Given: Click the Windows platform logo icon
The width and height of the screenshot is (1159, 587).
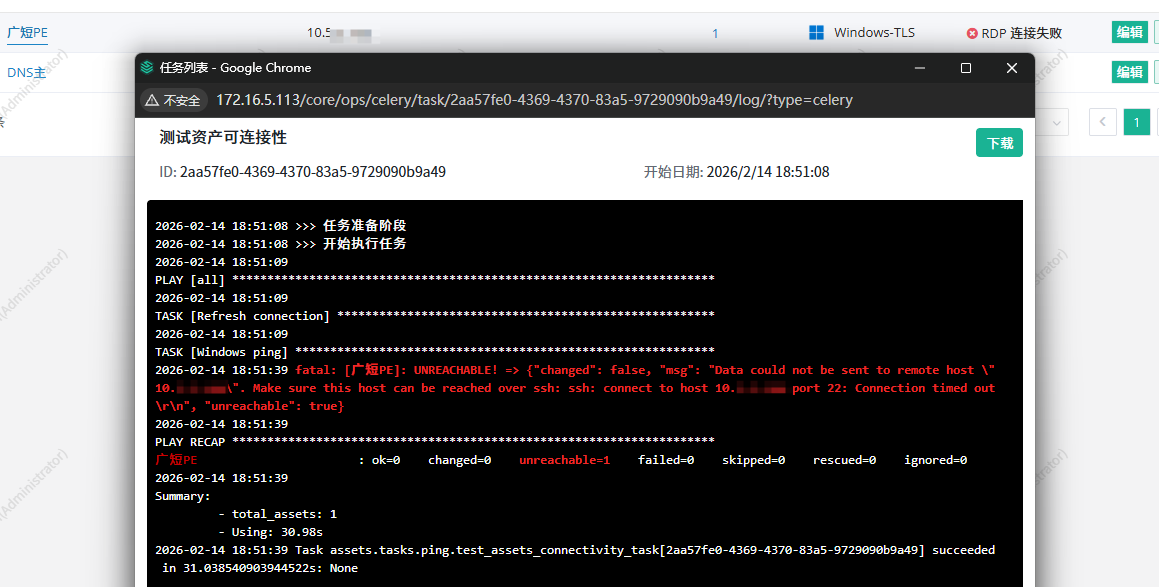Looking at the screenshot, I should tap(817, 33).
